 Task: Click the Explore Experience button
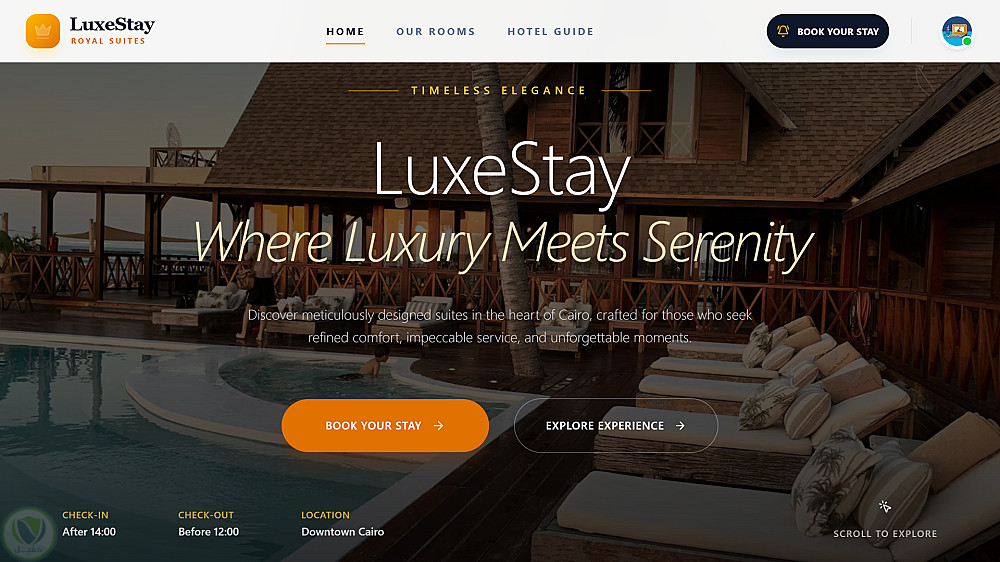pyautogui.click(x=615, y=425)
